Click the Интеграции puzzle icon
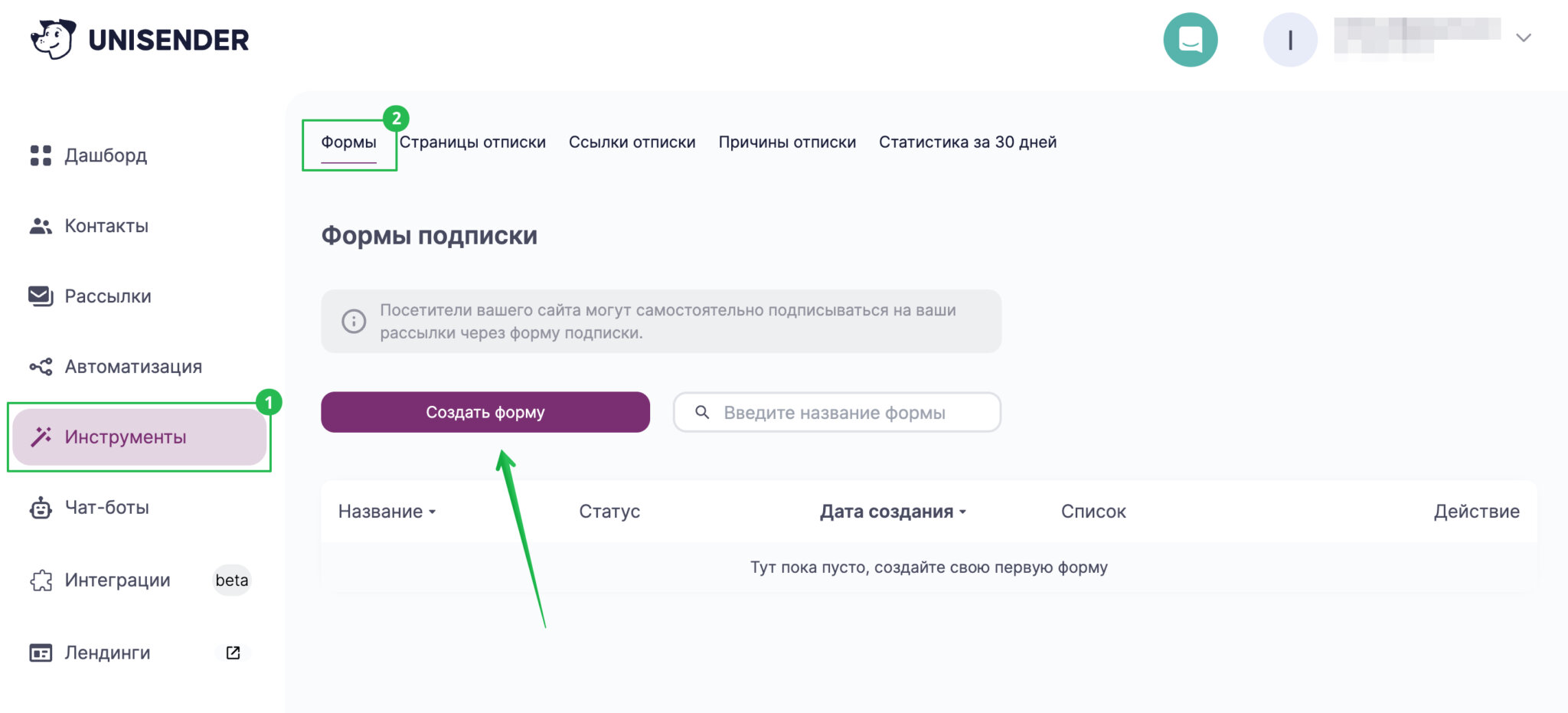Image resolution: width=1568 pixels, height=713 pixels. click(x=41, y=581)
